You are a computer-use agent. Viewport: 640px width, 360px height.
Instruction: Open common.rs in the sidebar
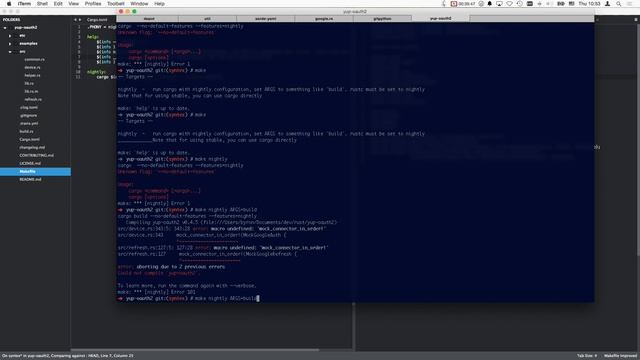pos(35,60)
